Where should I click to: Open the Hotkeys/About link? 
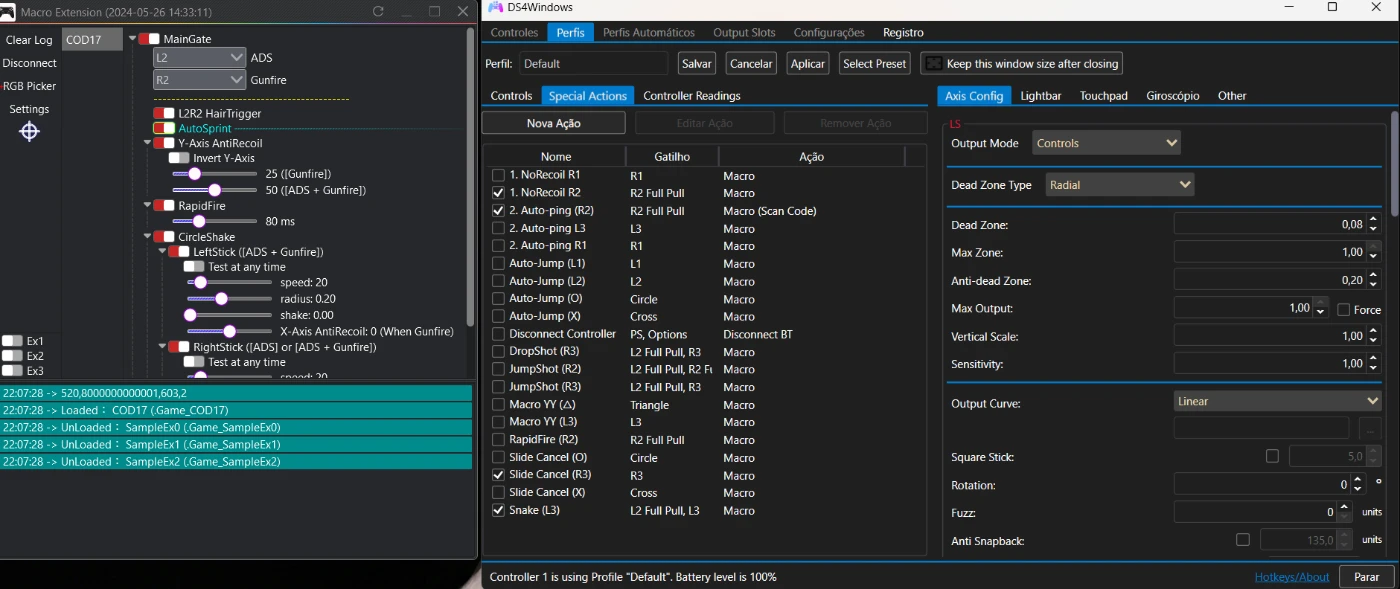point(1292,577)
